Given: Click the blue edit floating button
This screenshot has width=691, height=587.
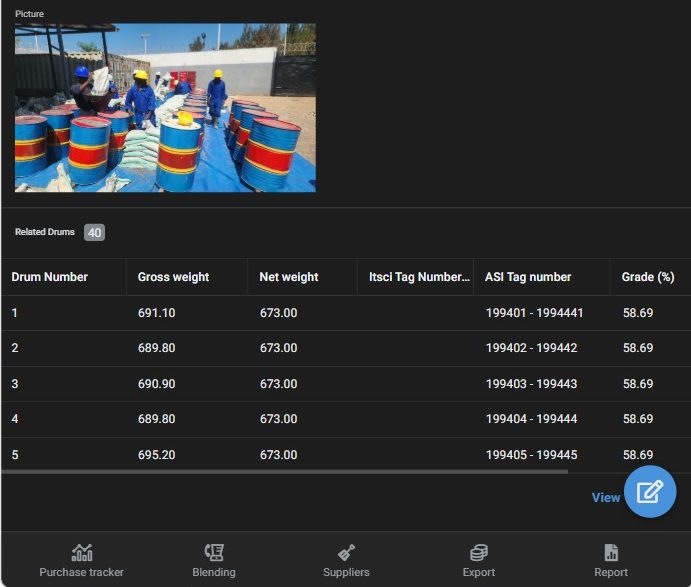Looking at the screenshot, I should [650, 491].
